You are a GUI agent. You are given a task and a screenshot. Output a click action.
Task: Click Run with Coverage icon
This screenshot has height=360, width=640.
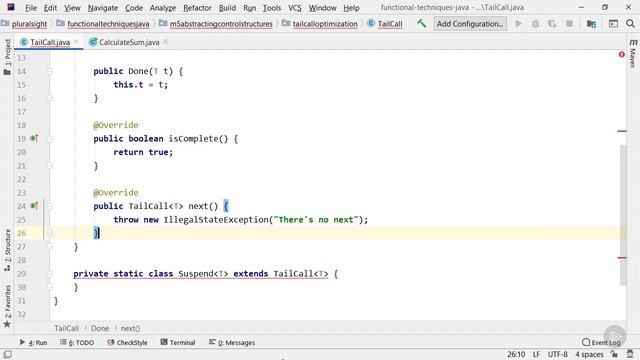[x=552, y=24]
